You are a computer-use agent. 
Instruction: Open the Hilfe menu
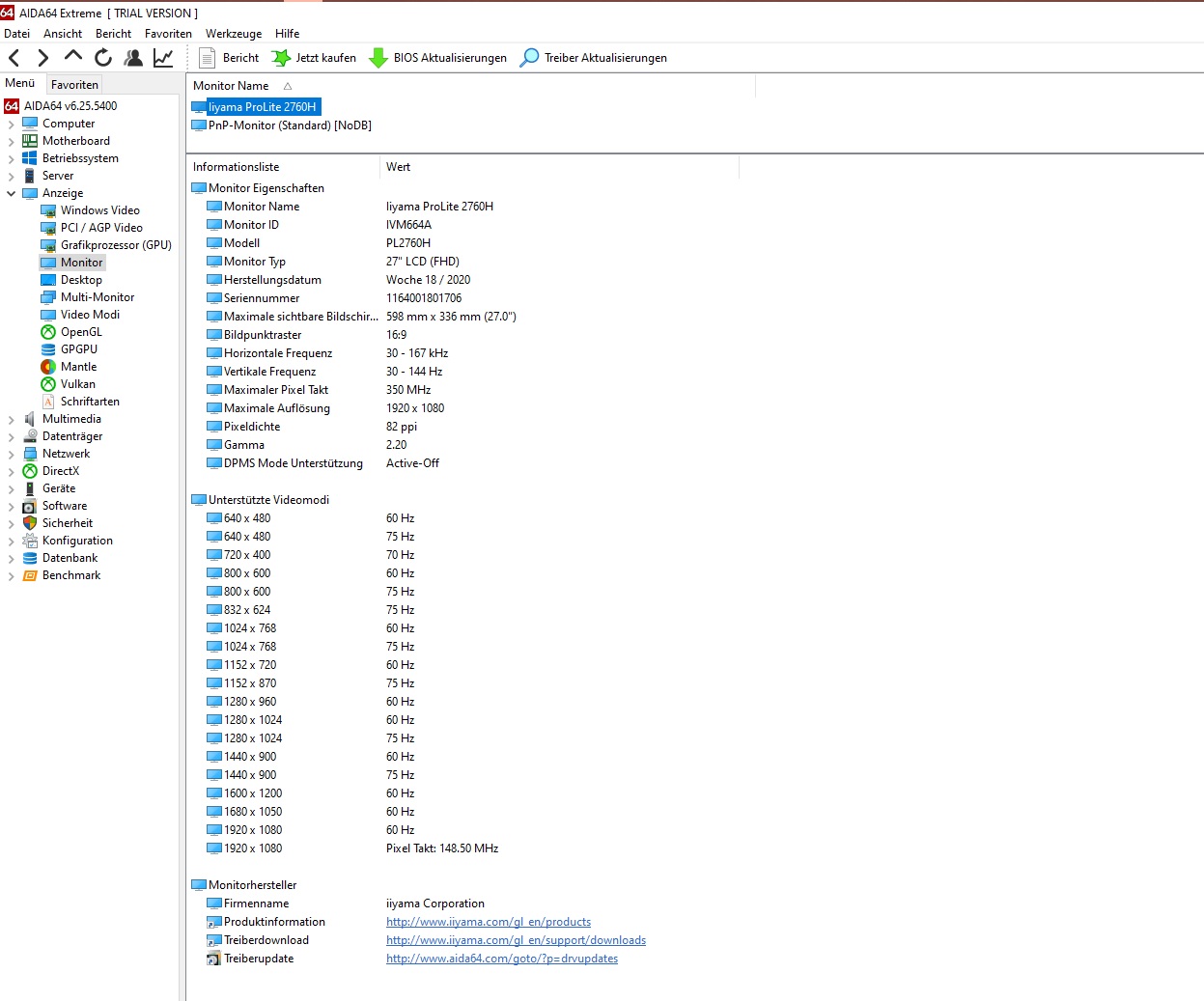tap(287, 33)
